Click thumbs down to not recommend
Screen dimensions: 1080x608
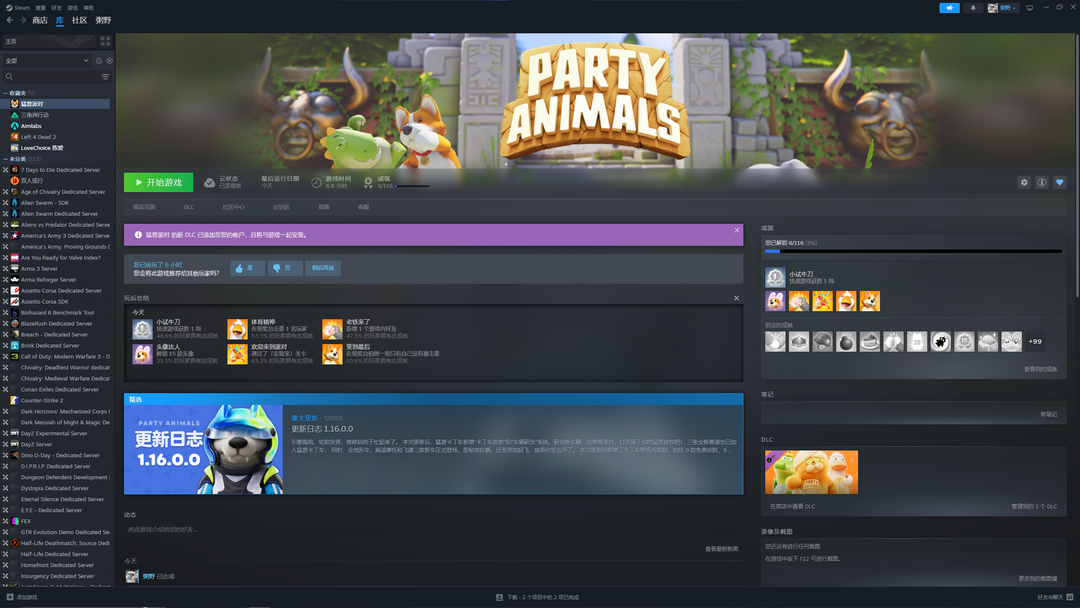pos(284,268)
